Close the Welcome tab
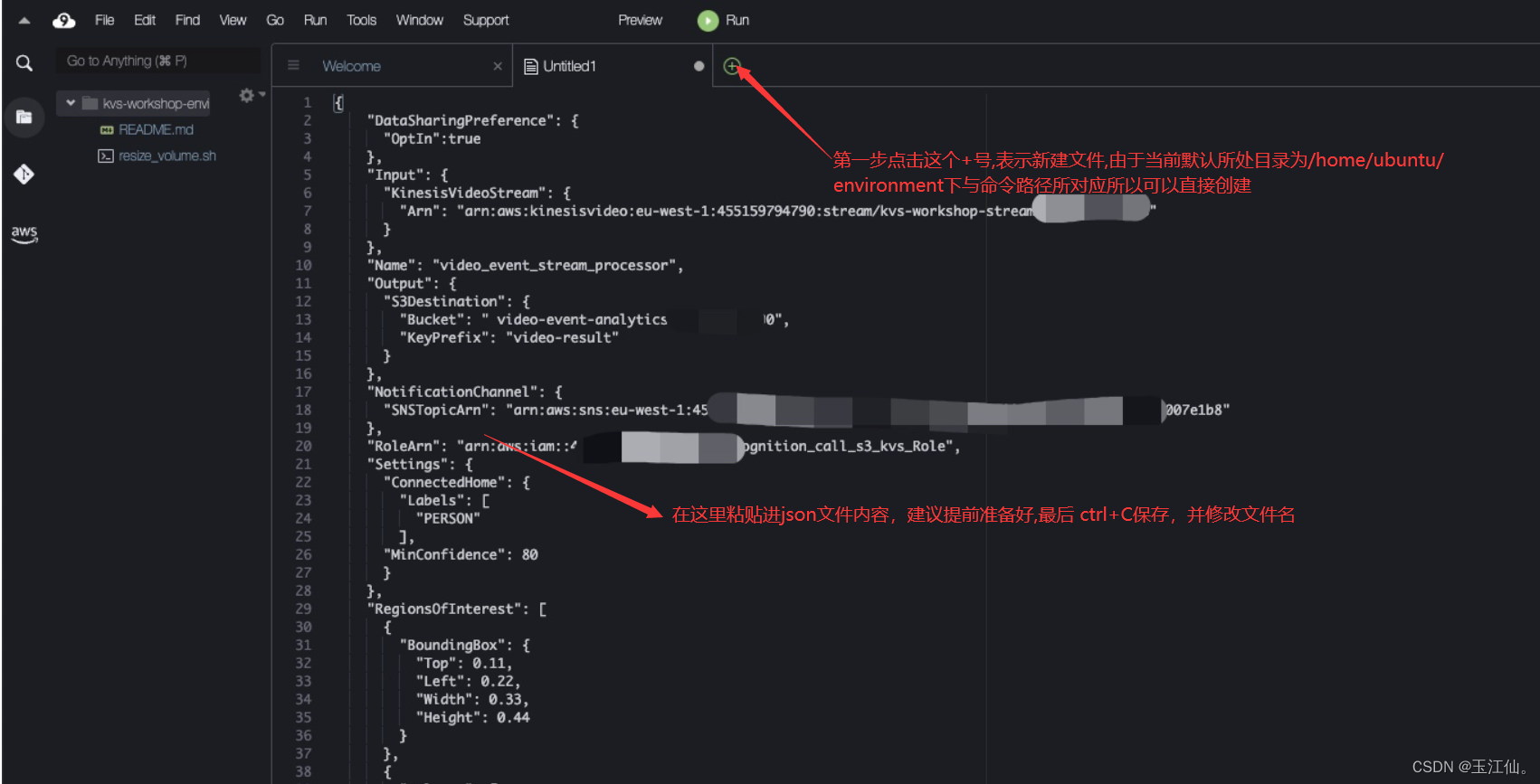Viewport: 1540px width, 784px height. pos(498,66)
